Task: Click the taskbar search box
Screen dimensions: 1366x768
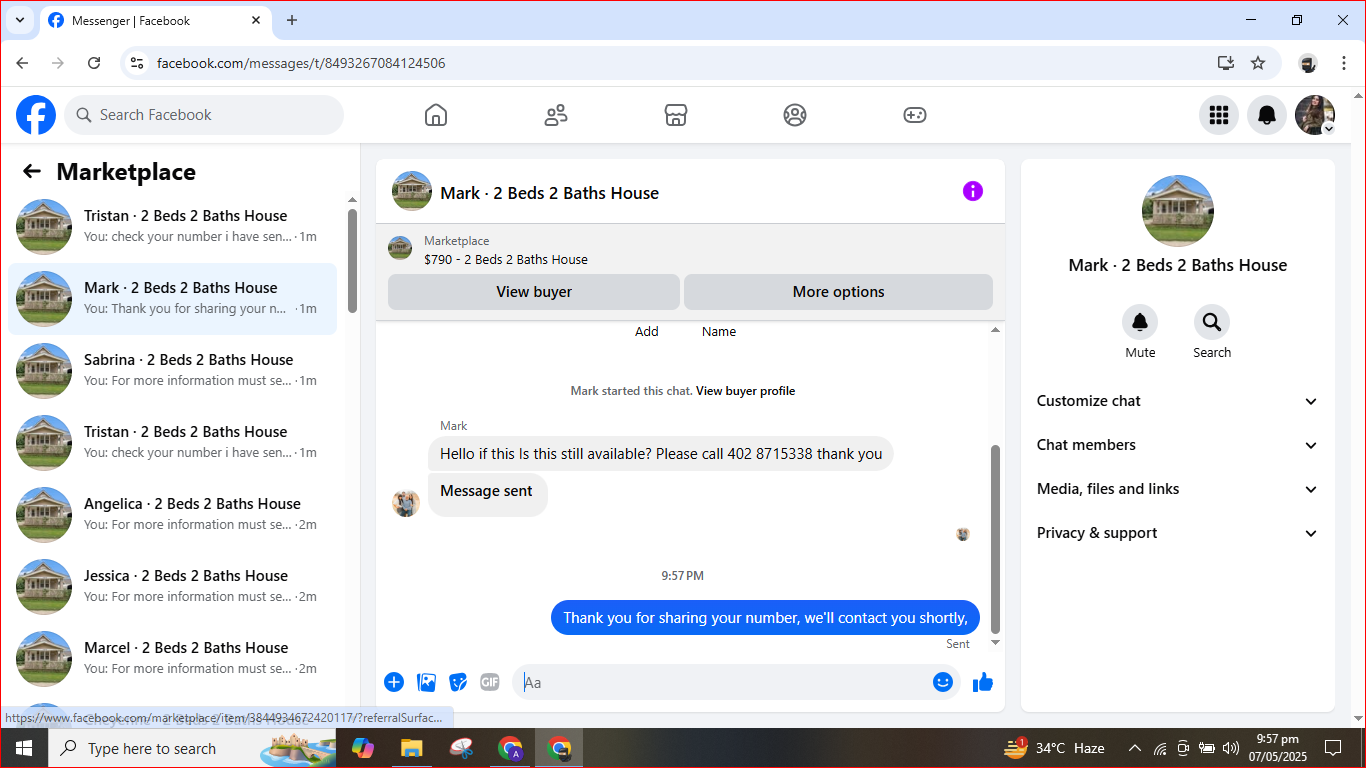Action: click(x=190, y=748)
